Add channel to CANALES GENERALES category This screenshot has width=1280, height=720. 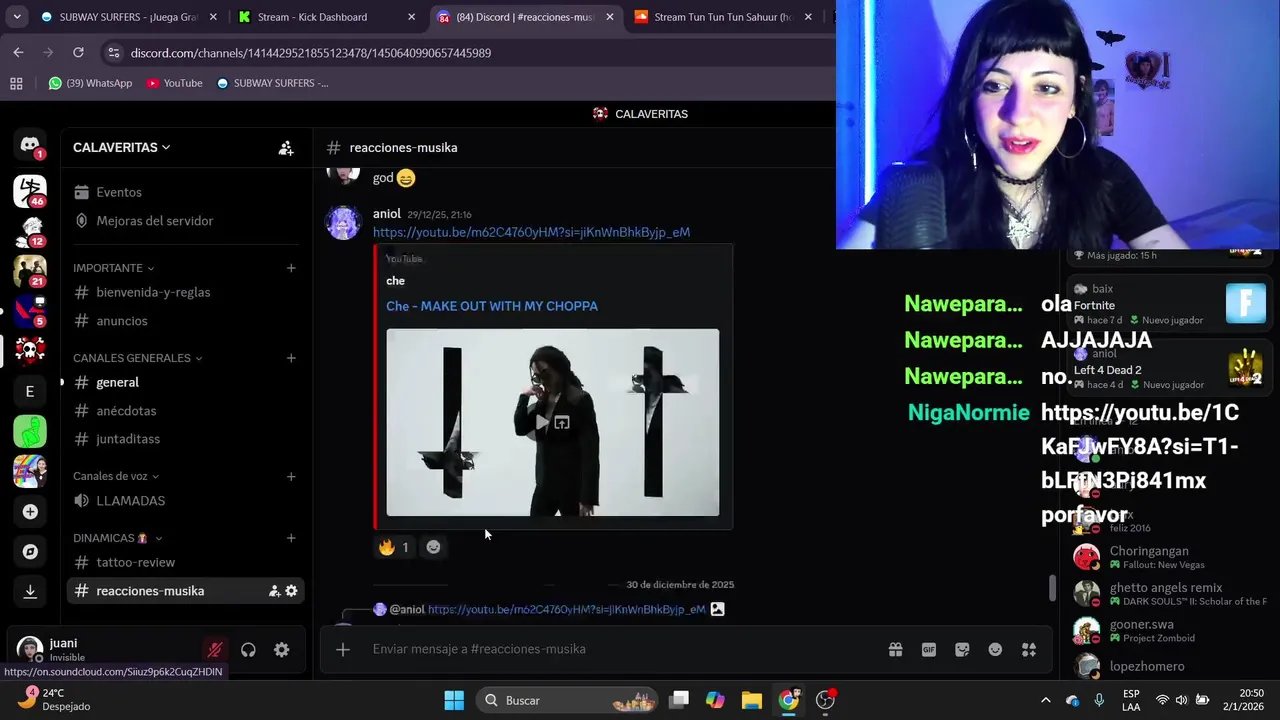tap(291, 358)
